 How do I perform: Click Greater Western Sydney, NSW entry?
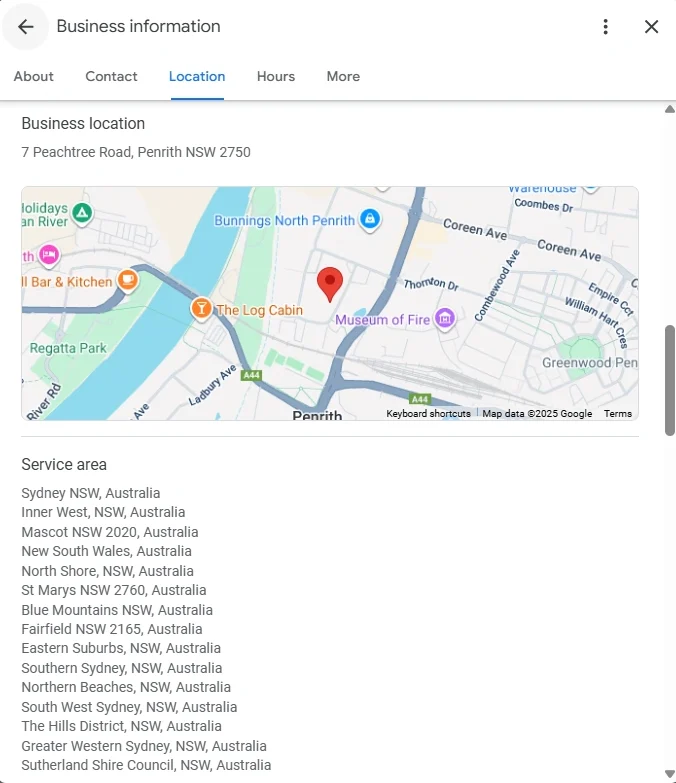coord(144,746)
